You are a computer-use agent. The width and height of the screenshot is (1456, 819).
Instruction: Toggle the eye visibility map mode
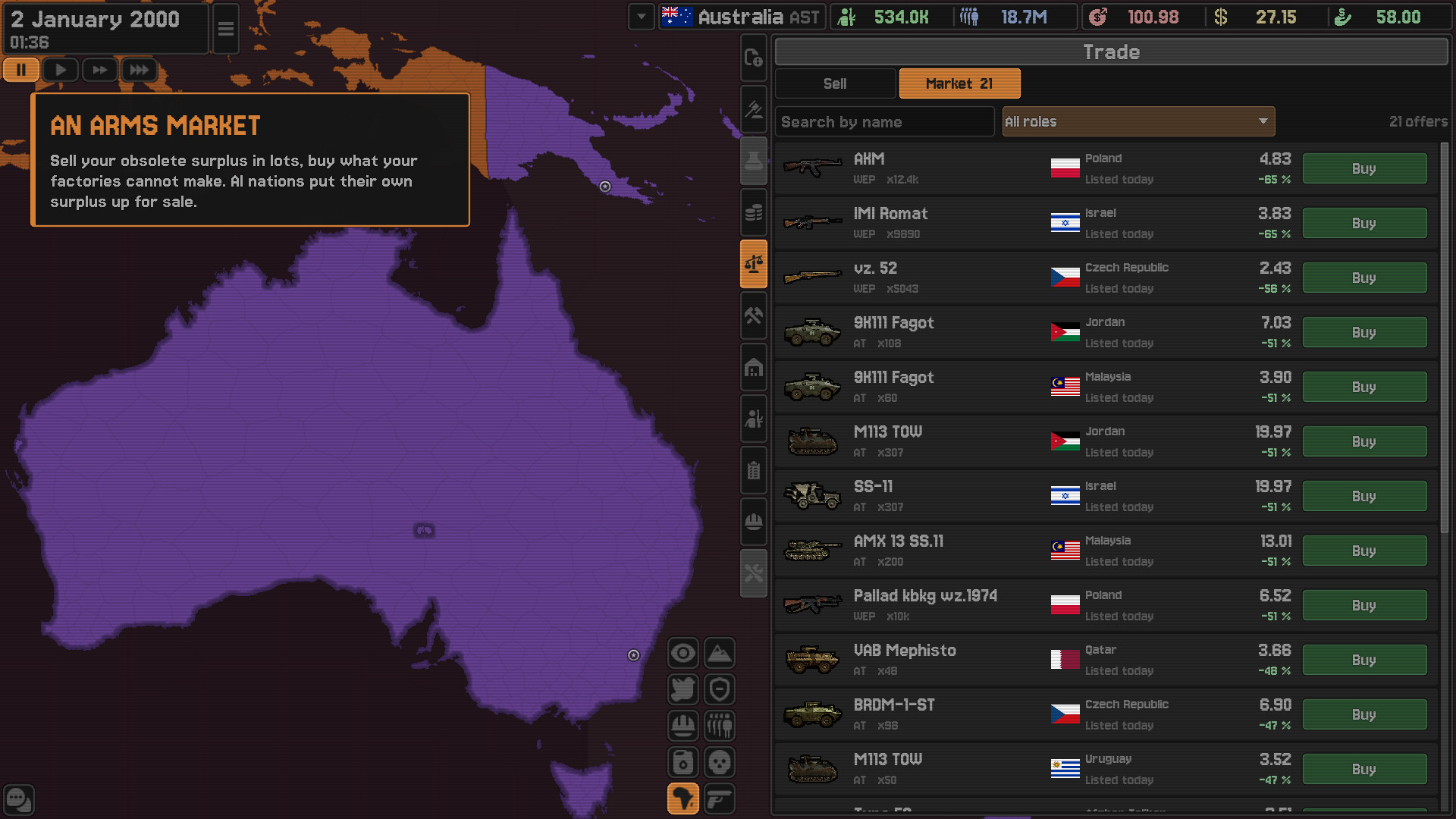(683, 653)
